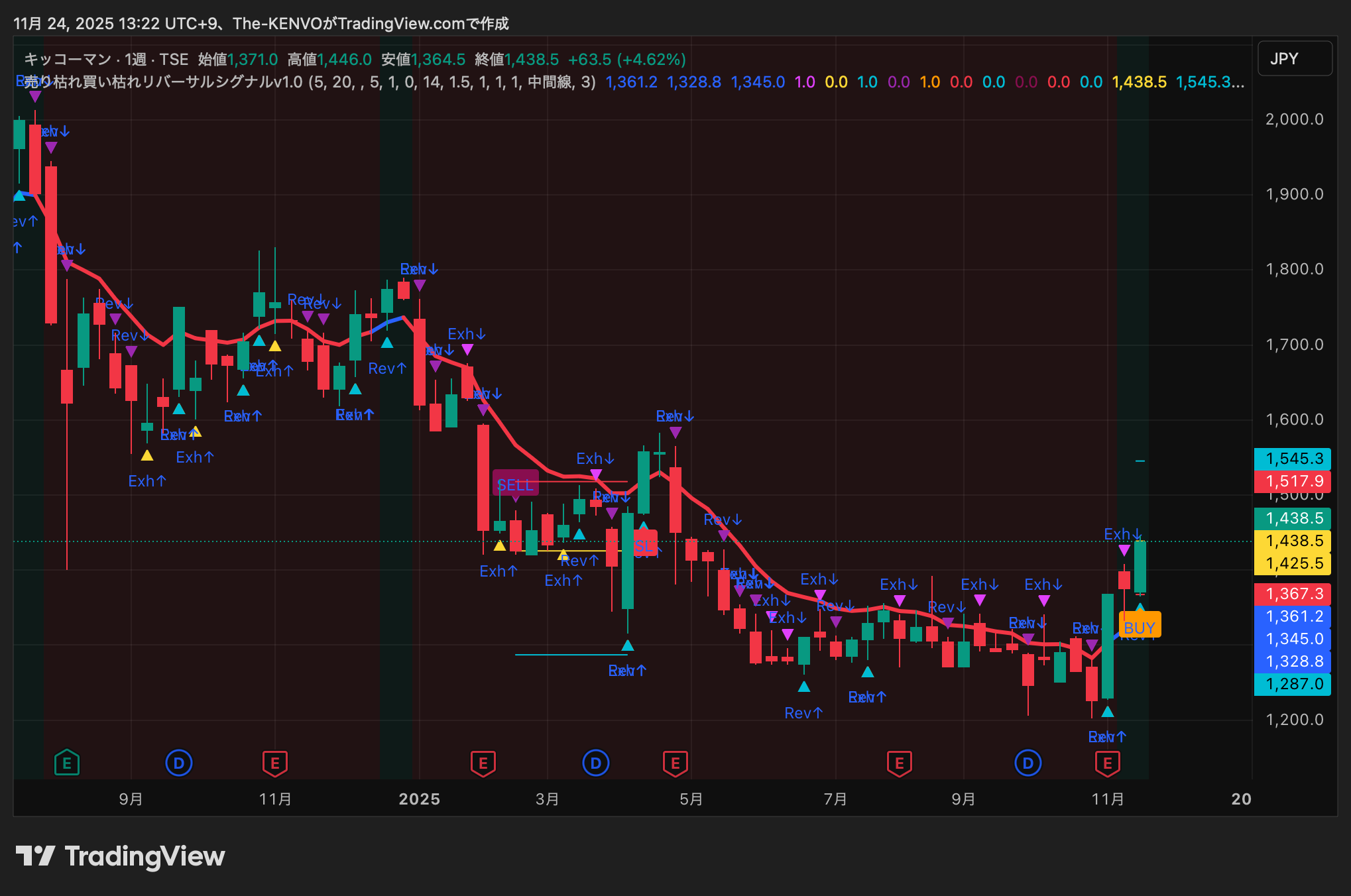Click the last D dividend marker near October
This screenshot has height=896, width=1351.
point(1028,763)
